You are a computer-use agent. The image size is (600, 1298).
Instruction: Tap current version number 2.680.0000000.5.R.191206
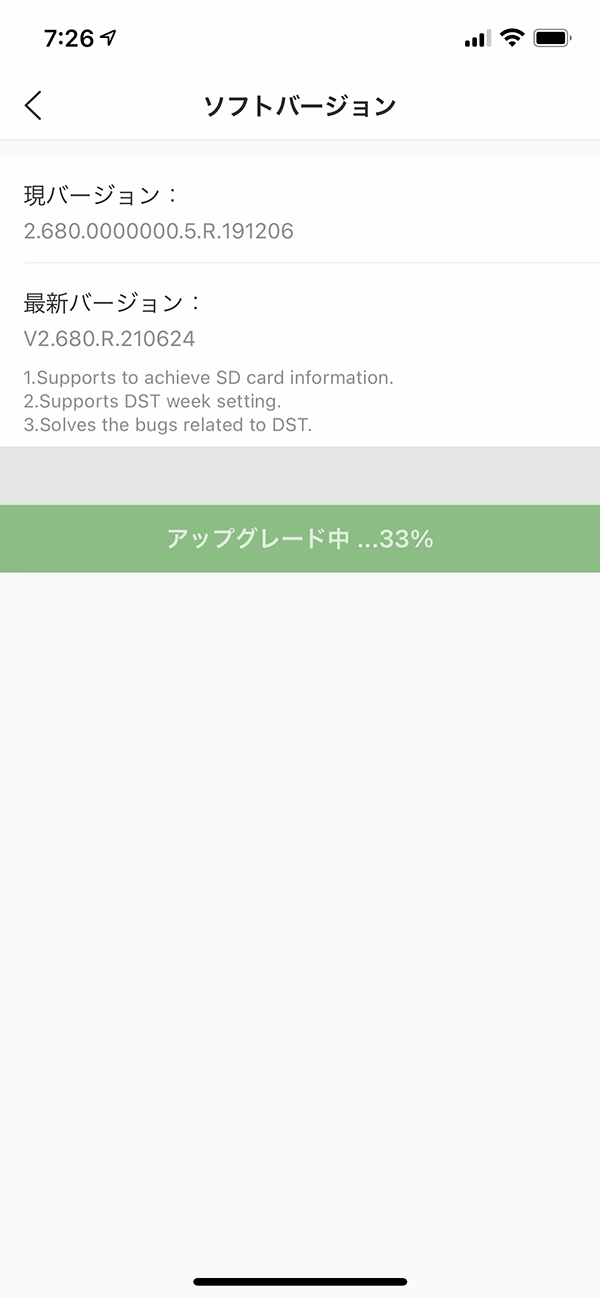tap(158, 232)
